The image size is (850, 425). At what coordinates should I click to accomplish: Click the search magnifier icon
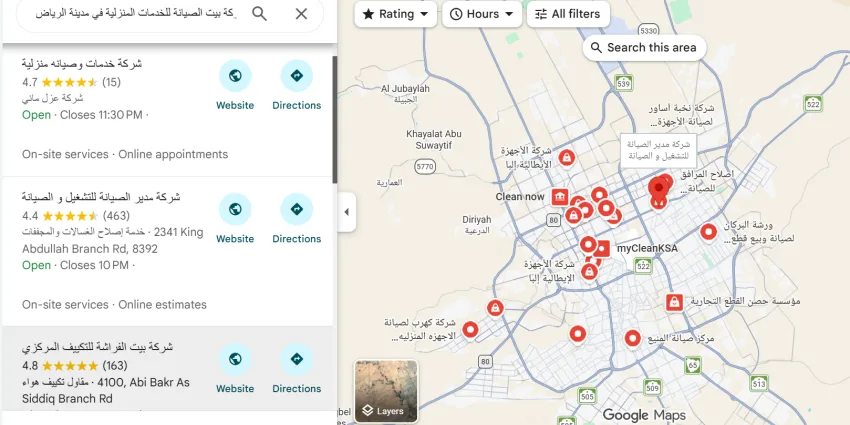pos(259,14)
